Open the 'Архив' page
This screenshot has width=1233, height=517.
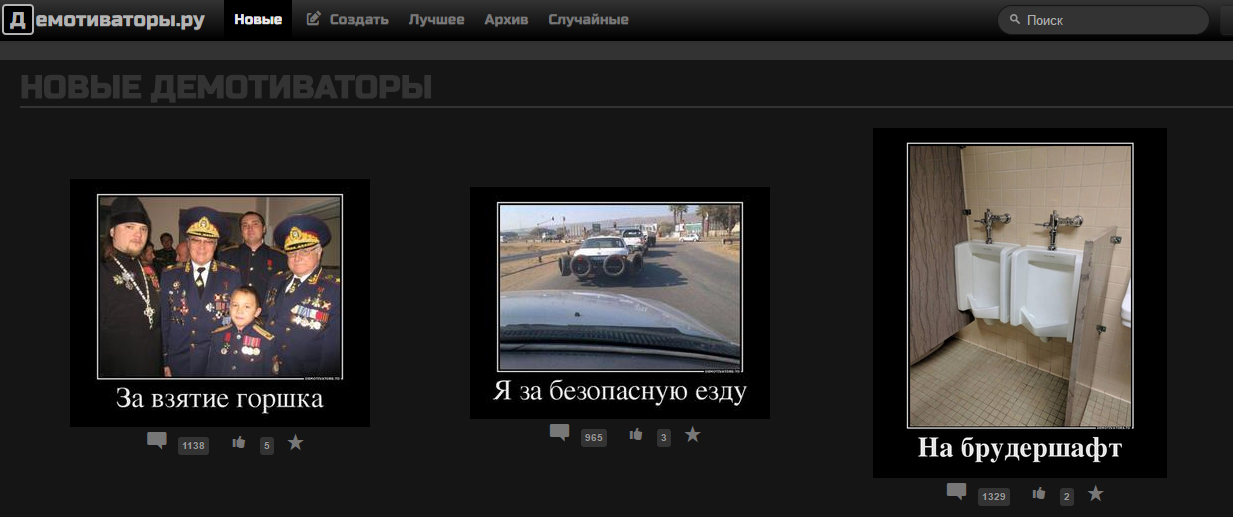click(506, 19)
